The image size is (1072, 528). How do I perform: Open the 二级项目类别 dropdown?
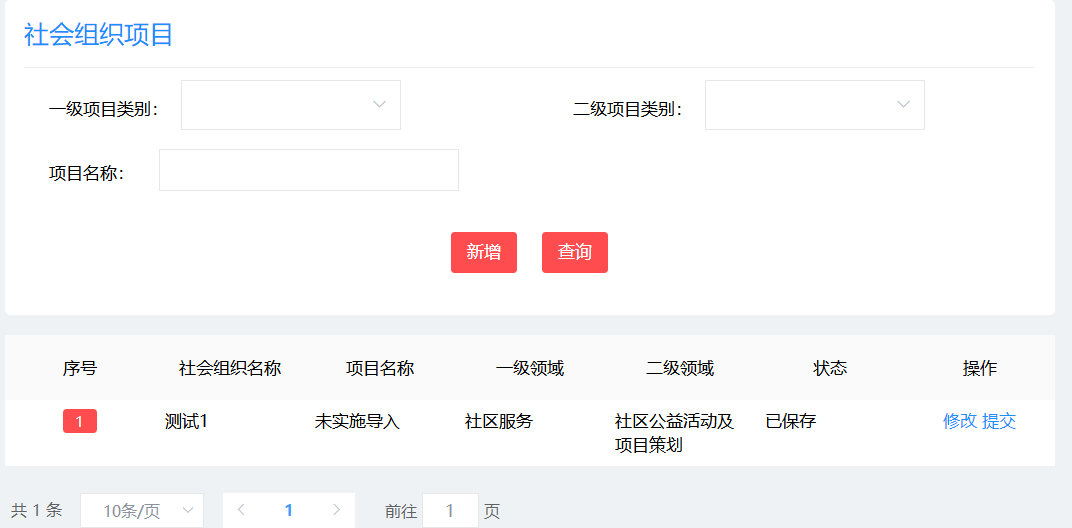(814, 105)
